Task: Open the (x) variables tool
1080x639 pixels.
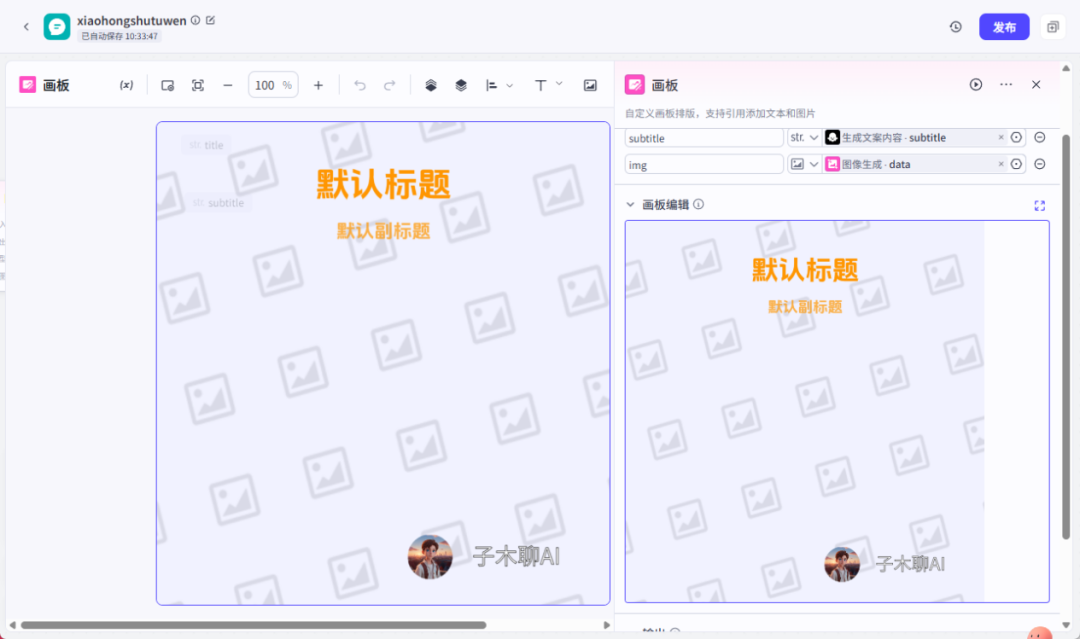Action: [x=126, y=85]
